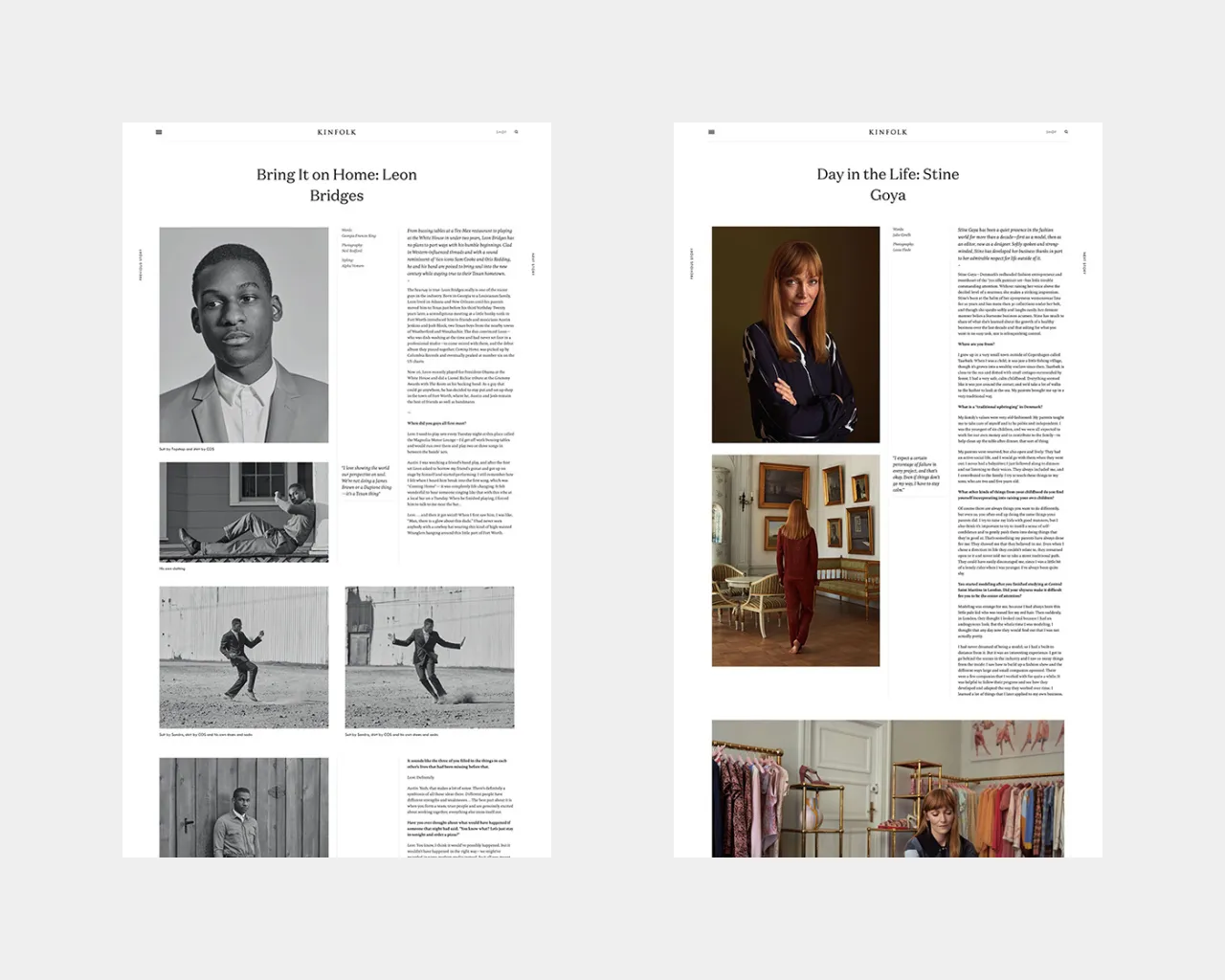1225x980 pixels.
Task: Click caption 'His own clothing'
Action: [172, 568]
